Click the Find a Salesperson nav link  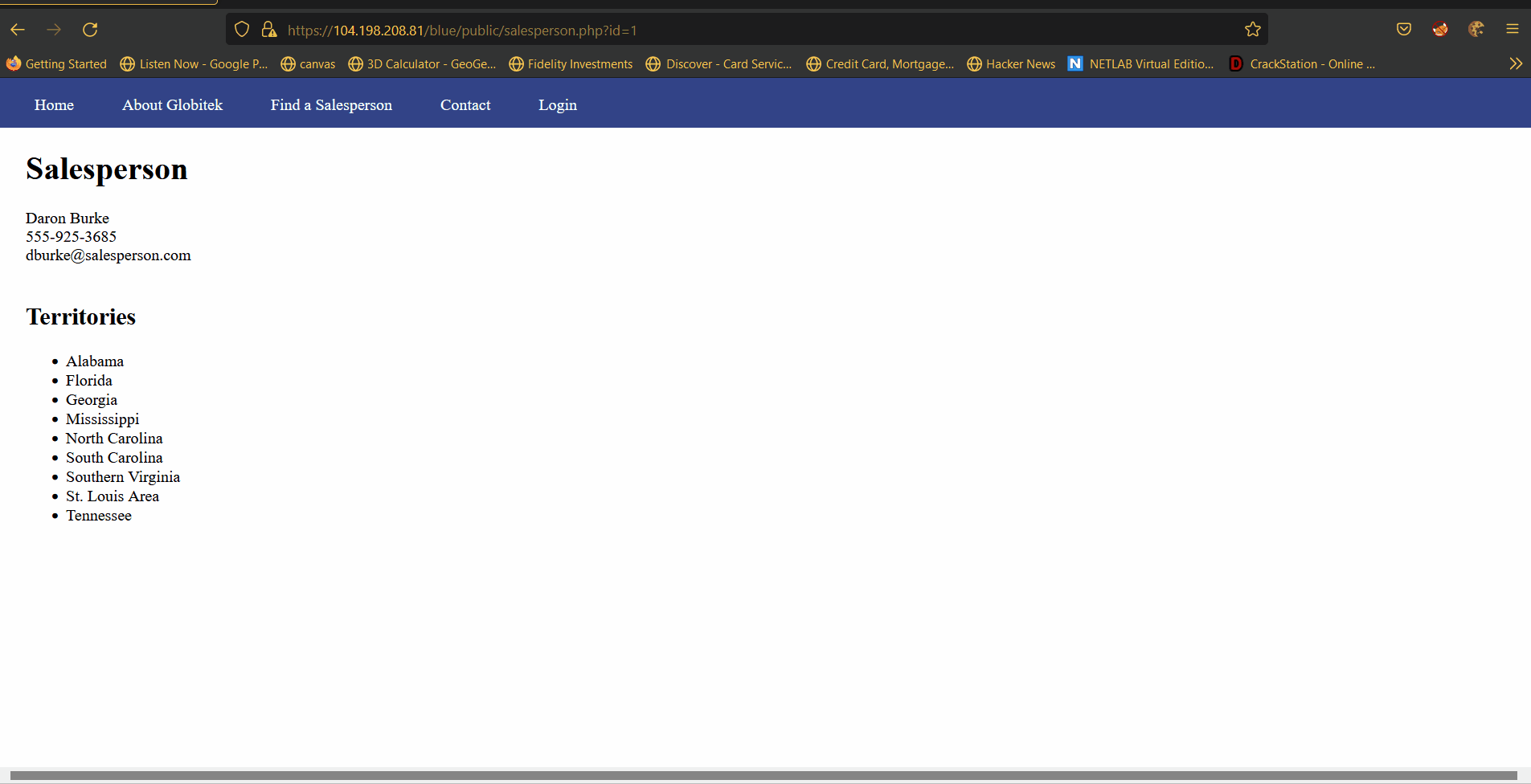pyautogui.click(x=330, y=104)
